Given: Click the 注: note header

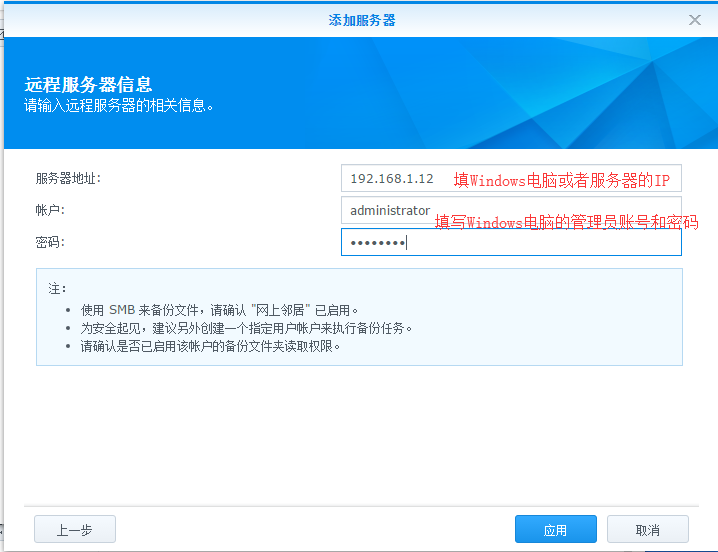Looking at the screenshot, I should [x=57, y=288].
